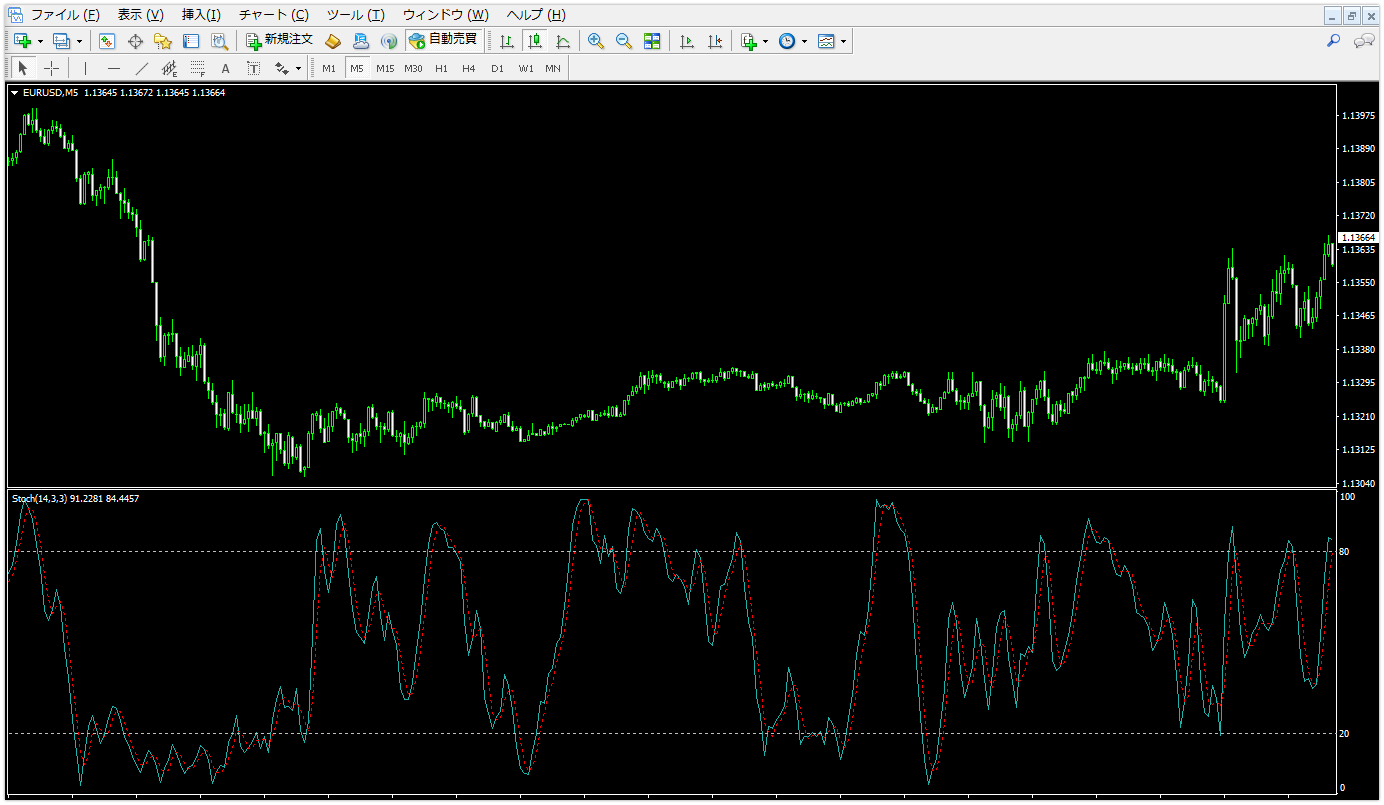Open the periods clock dropdown arrow
This screenshot has height=805, width=1384.
click(x=804, y=42)
